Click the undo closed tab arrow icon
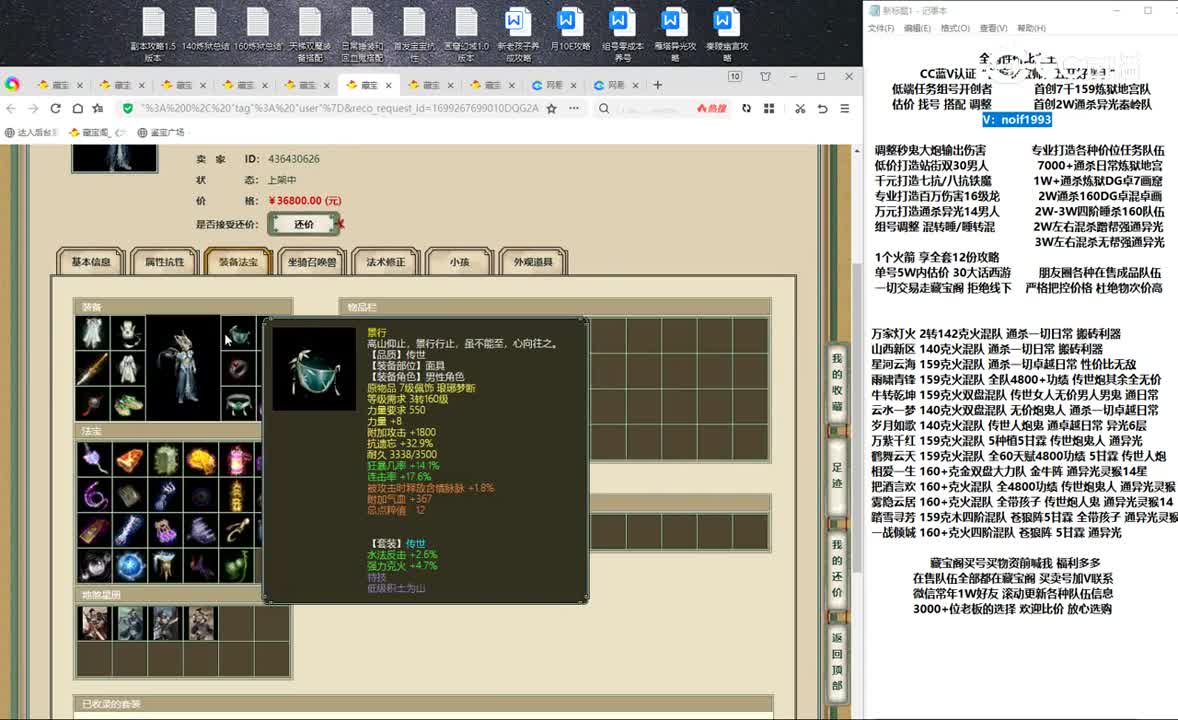This screenshot has height=720, width=1178. coord(823,108)
